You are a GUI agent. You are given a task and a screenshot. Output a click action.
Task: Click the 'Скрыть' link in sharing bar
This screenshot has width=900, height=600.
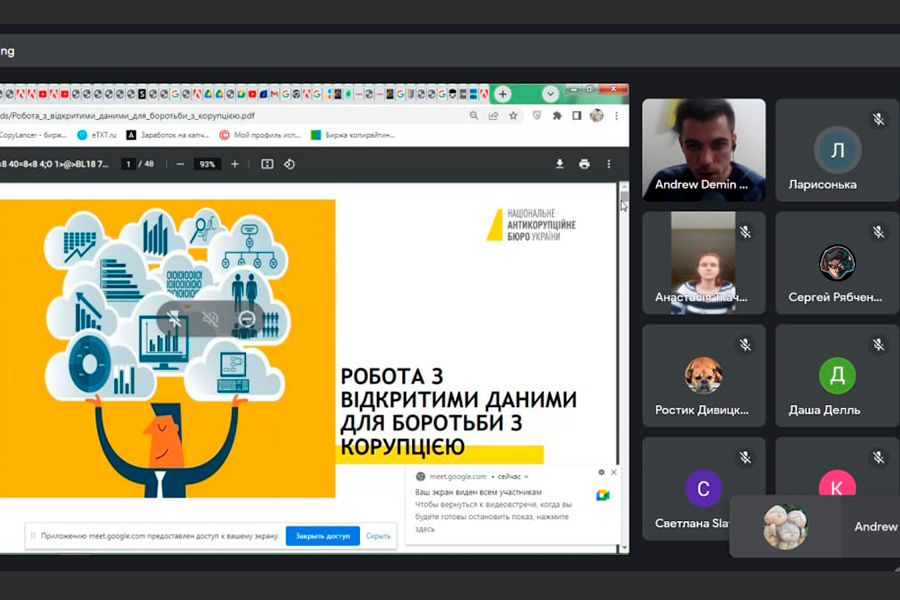point(378,536)
